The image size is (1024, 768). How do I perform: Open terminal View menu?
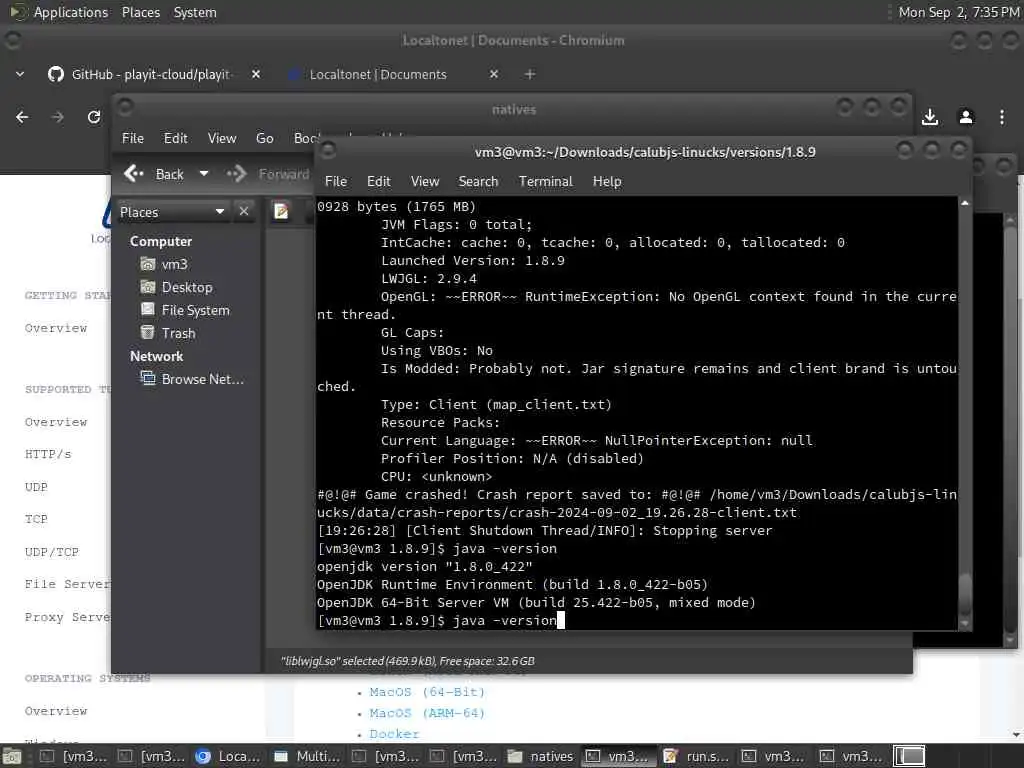coord(424,182)
